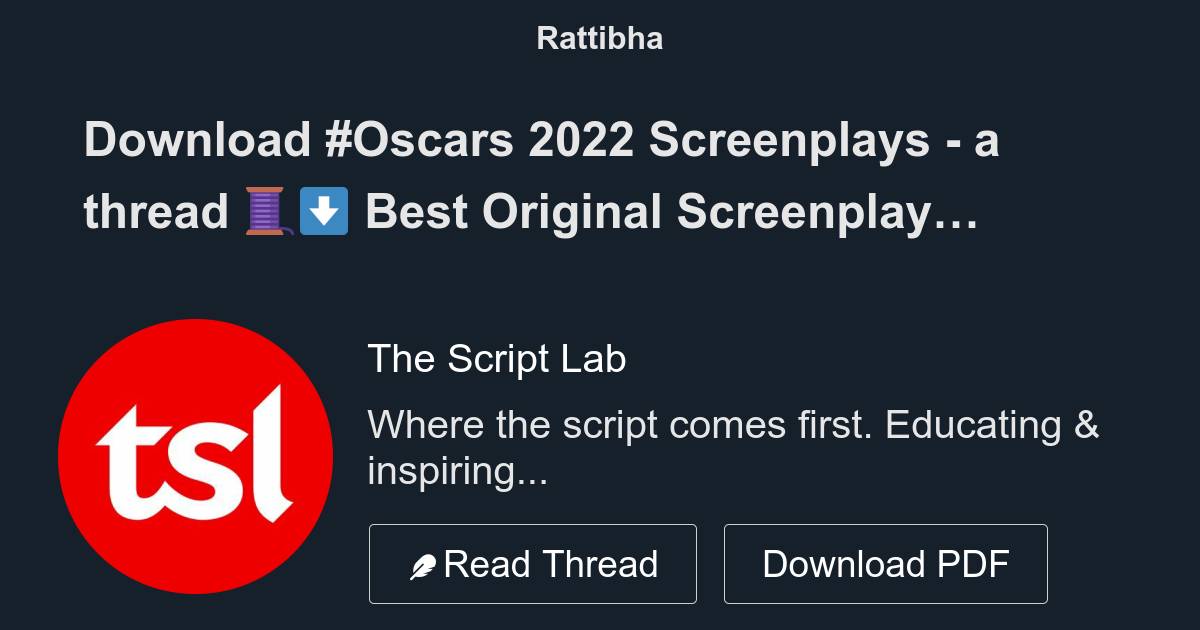Open the Rattibha logo at the top
This screenshot has width=1200, height=630.
click(599, 38)
